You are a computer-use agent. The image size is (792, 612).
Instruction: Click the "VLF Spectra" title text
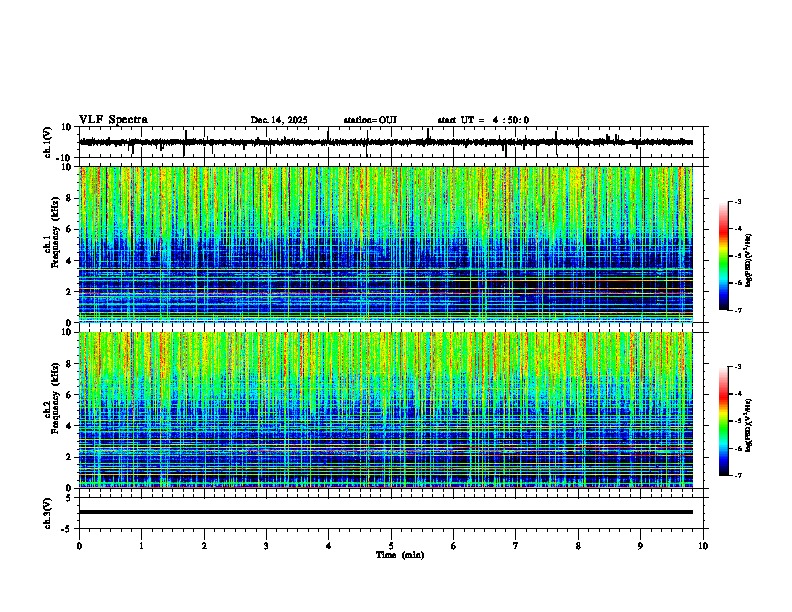pos(113,119)
